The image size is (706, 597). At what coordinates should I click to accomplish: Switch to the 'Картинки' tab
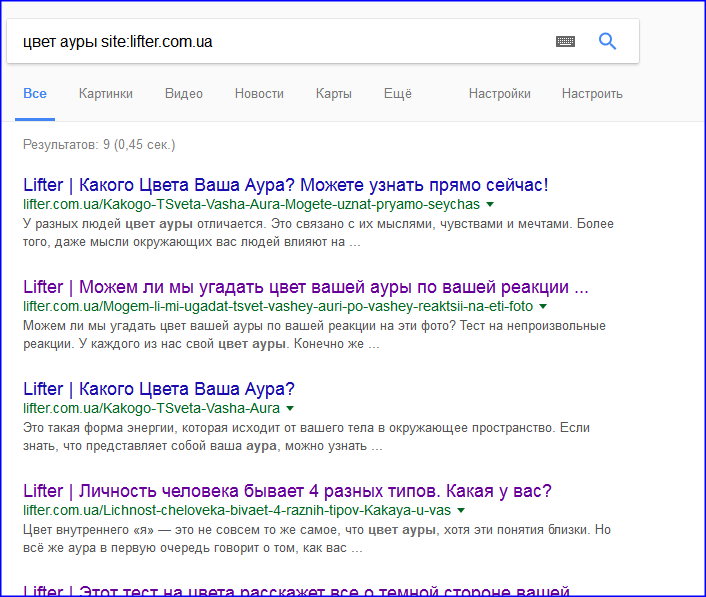pos(106,94)
